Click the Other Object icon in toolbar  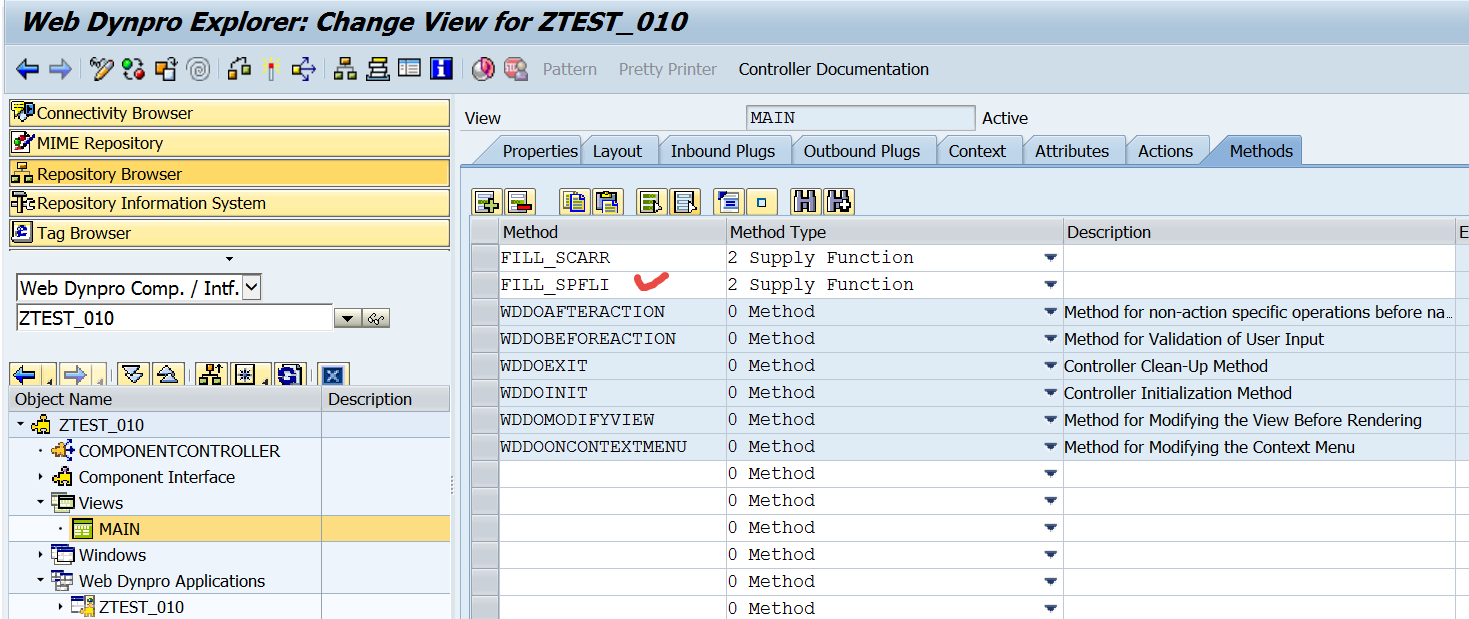(166, 69)
